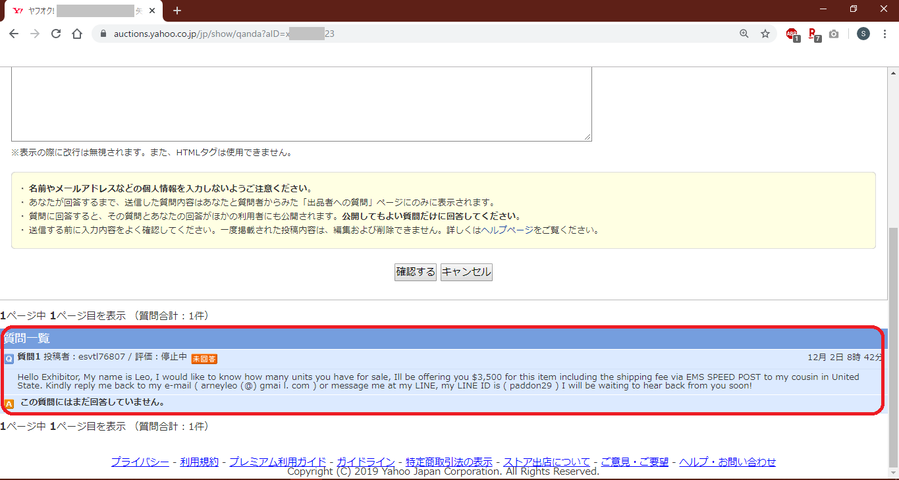Open the 利用規約 footer link
This screenshot has width=899, height=480.
(199, 462)
